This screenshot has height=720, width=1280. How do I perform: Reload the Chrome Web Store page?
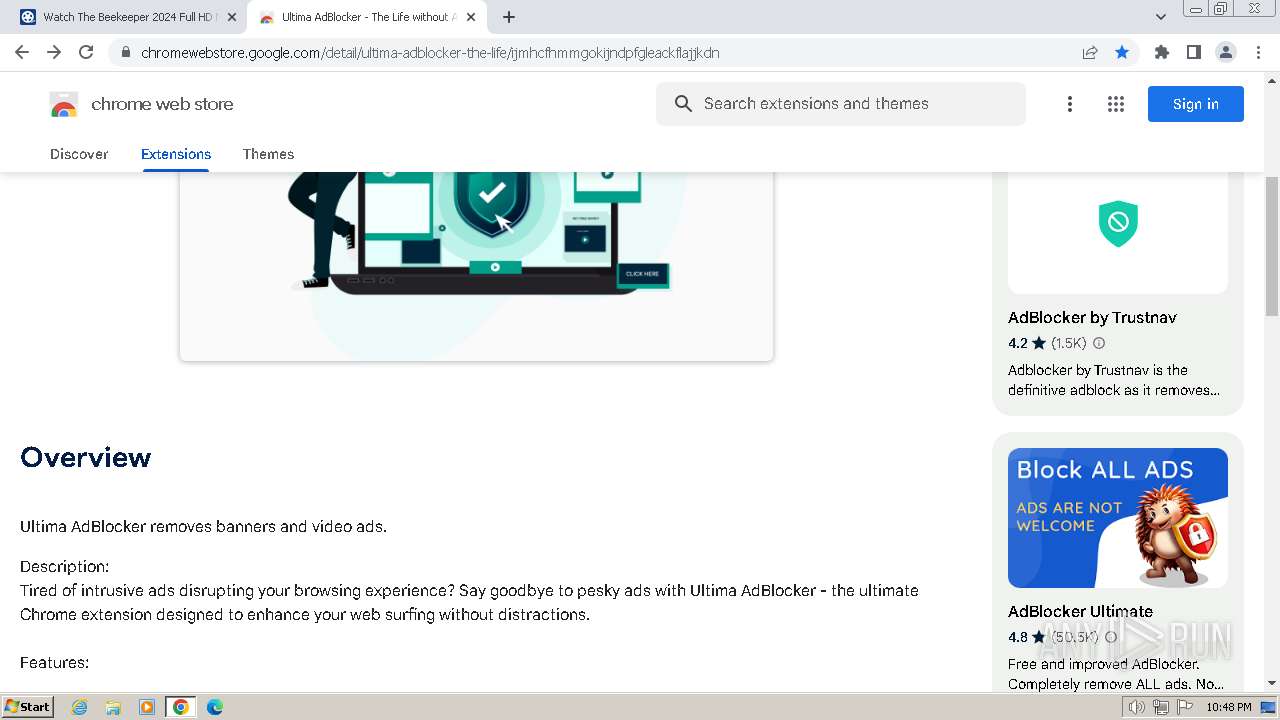[86, 52]
